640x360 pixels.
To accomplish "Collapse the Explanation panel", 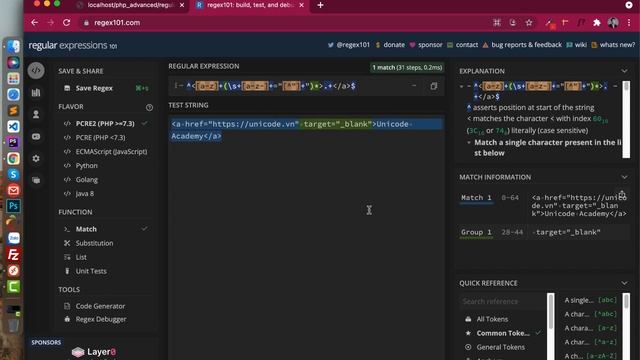I will 624,71.
